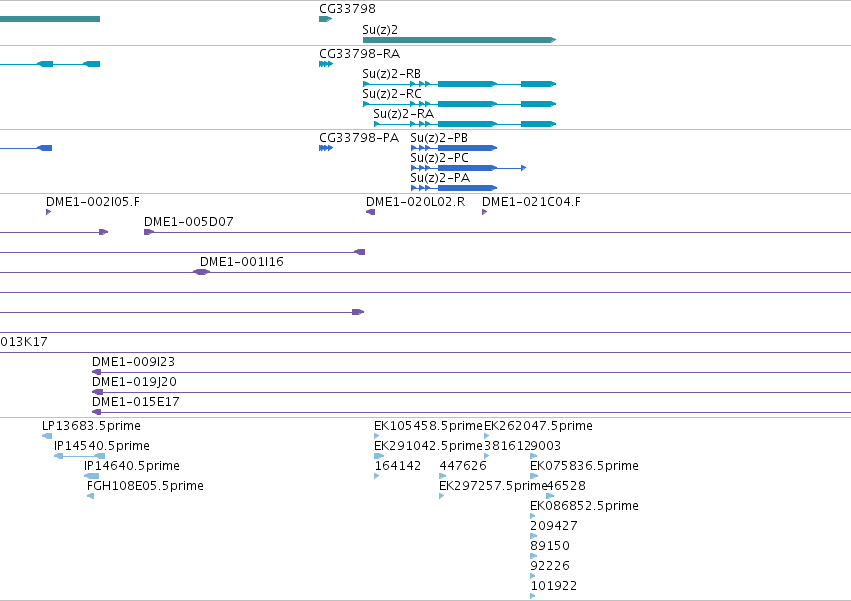
Task: Click the DME1-020L02.R marker glyph
Action: [x=371, y=212]
